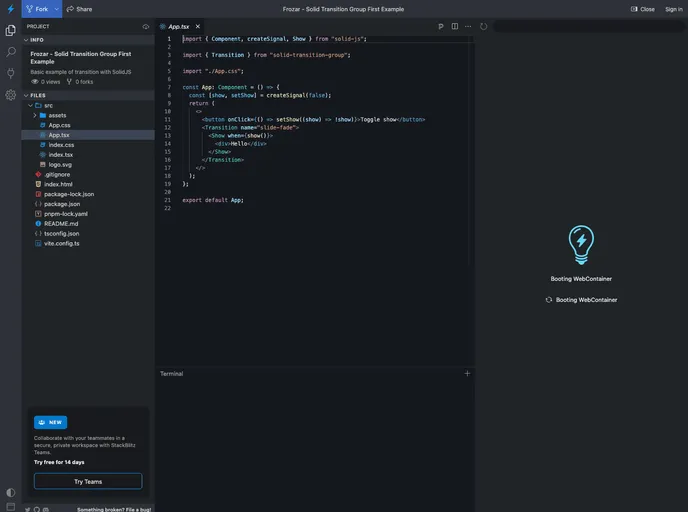Click the StackBlitz lightning logo
The height and width of the screenshot is (512, 688).
click(x=11, y=9)
